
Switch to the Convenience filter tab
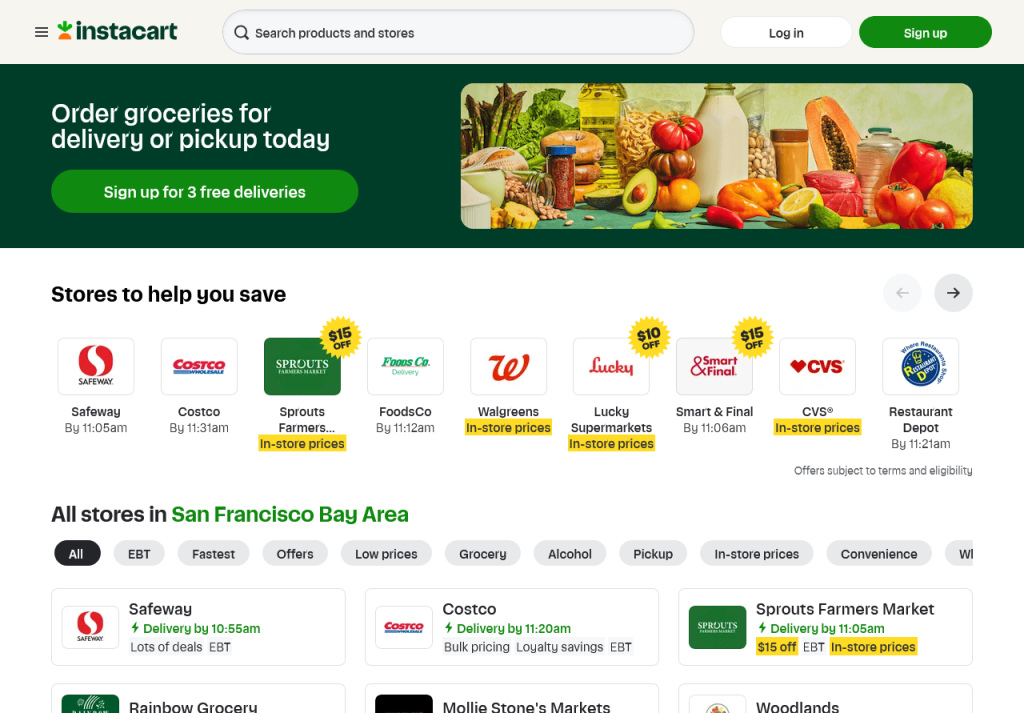878,553
